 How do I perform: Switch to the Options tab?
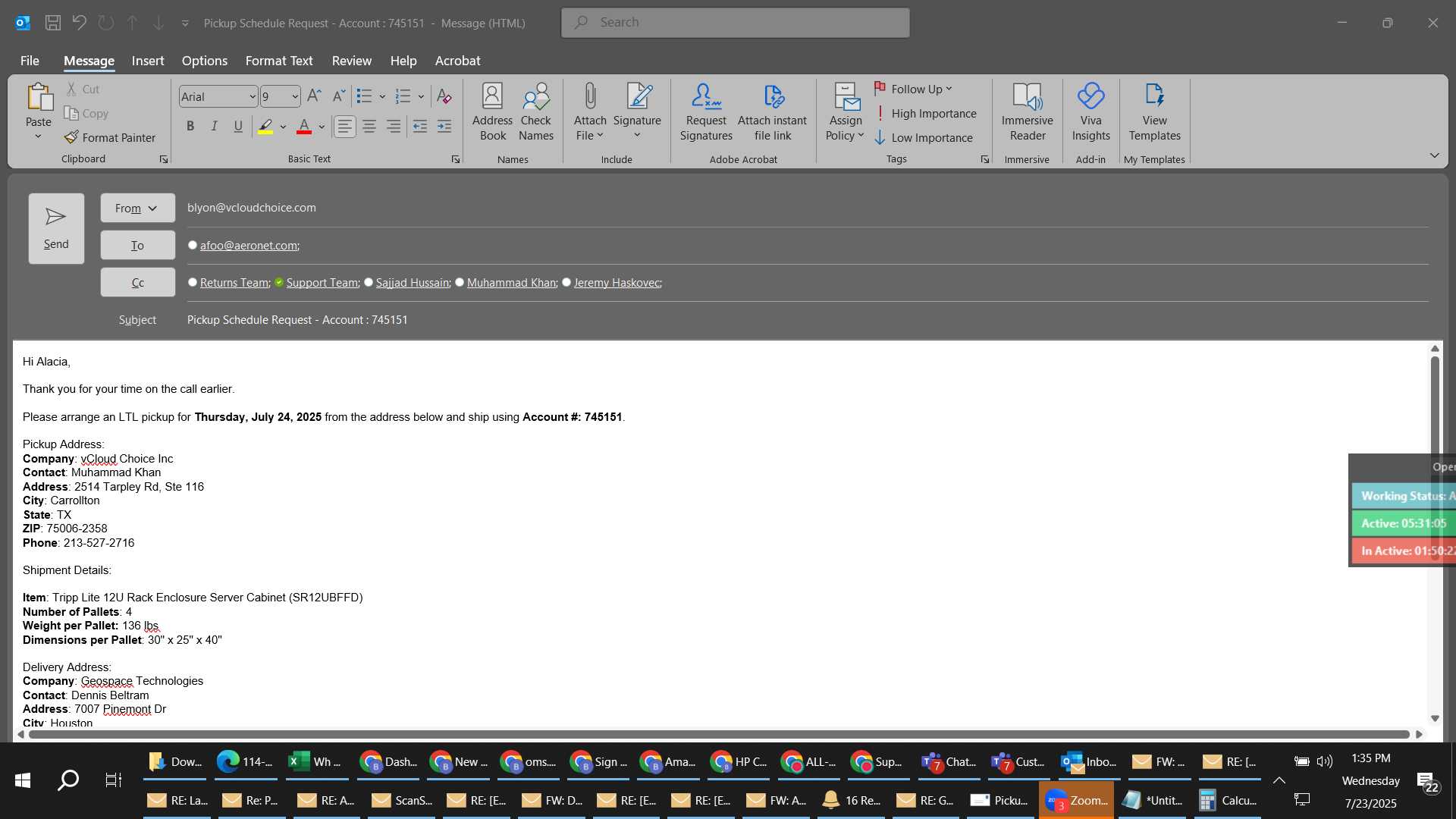204,61
